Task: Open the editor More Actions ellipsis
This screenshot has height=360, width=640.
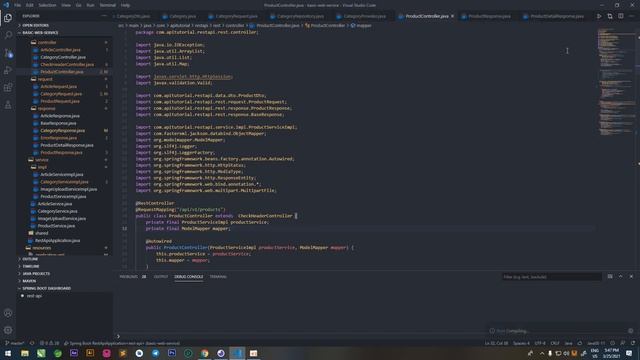Action: (631, 16)
